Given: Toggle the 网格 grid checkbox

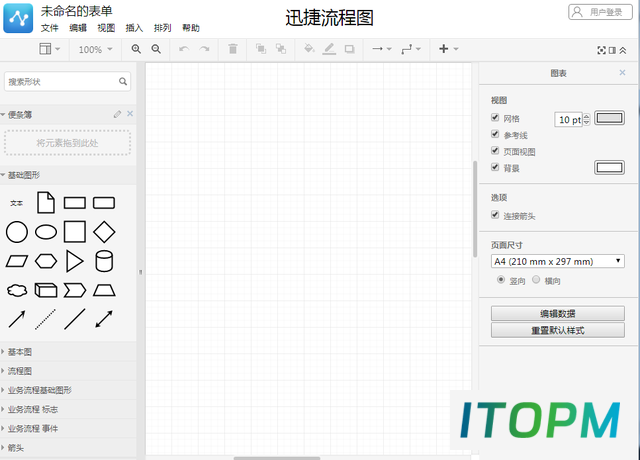Looking at the screenshot, I should 495,118.
